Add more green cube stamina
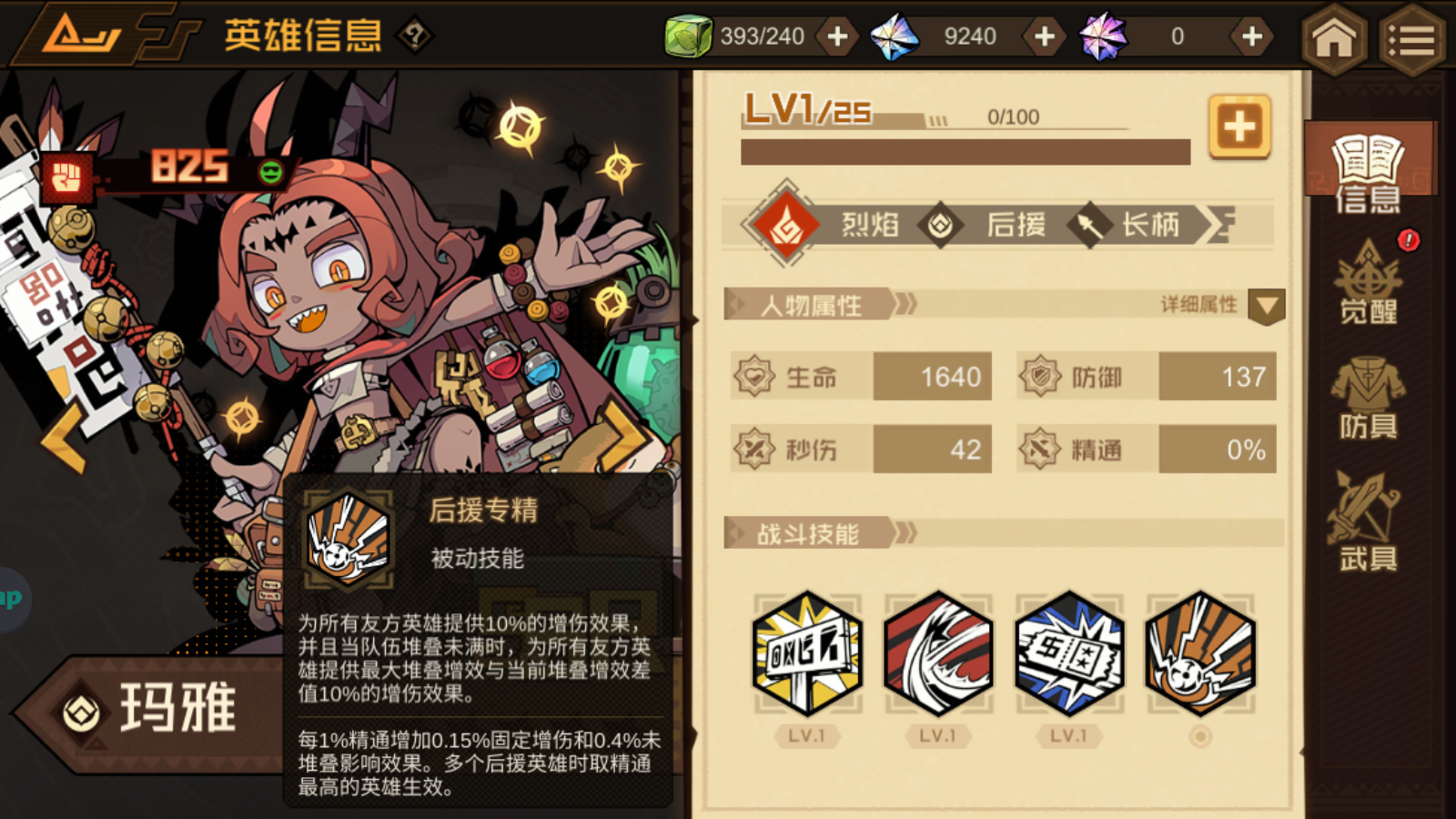The width and height of the screenshot is (1456, 819). (837, 36)
